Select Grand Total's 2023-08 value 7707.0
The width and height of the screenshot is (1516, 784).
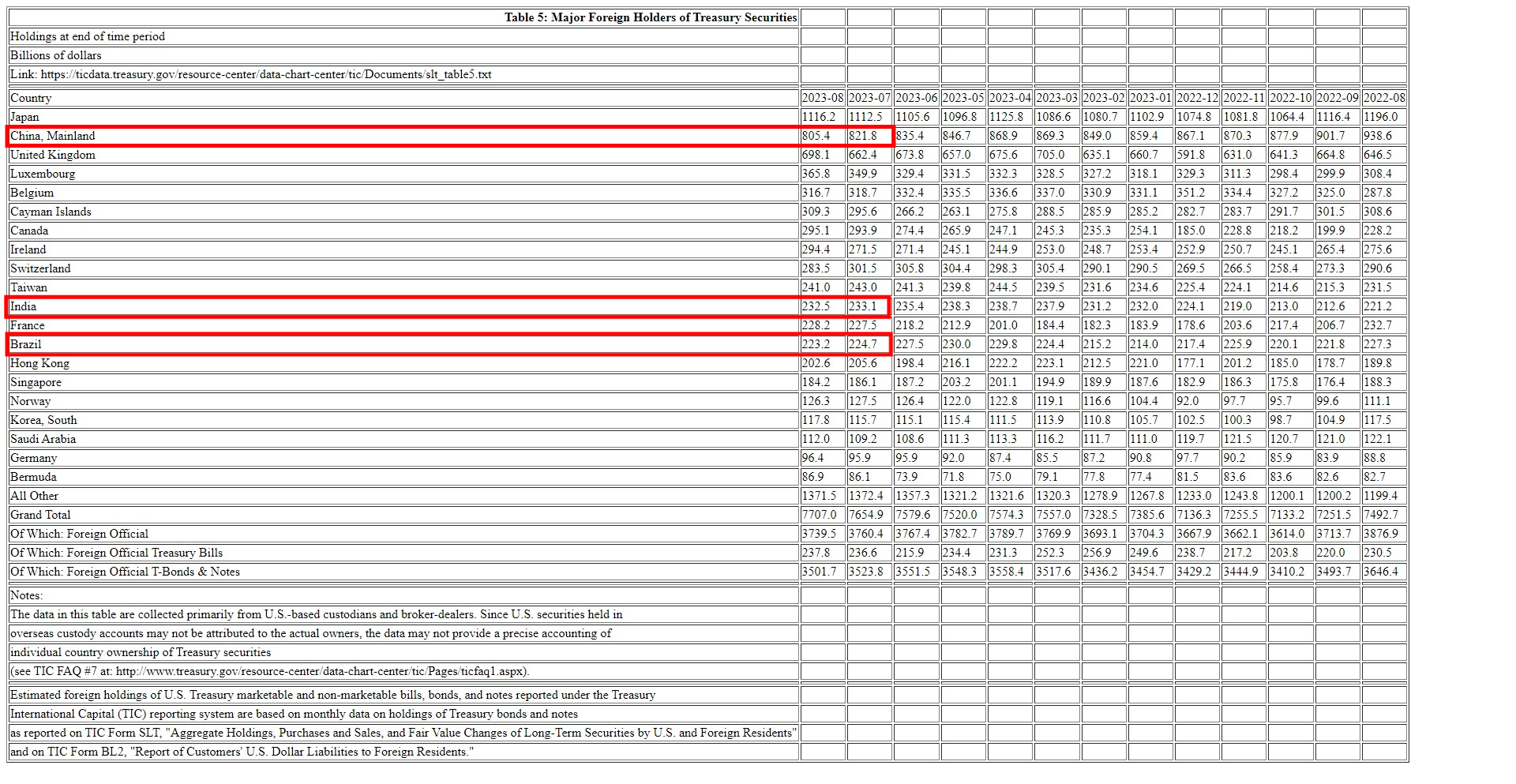coord(823,515)
